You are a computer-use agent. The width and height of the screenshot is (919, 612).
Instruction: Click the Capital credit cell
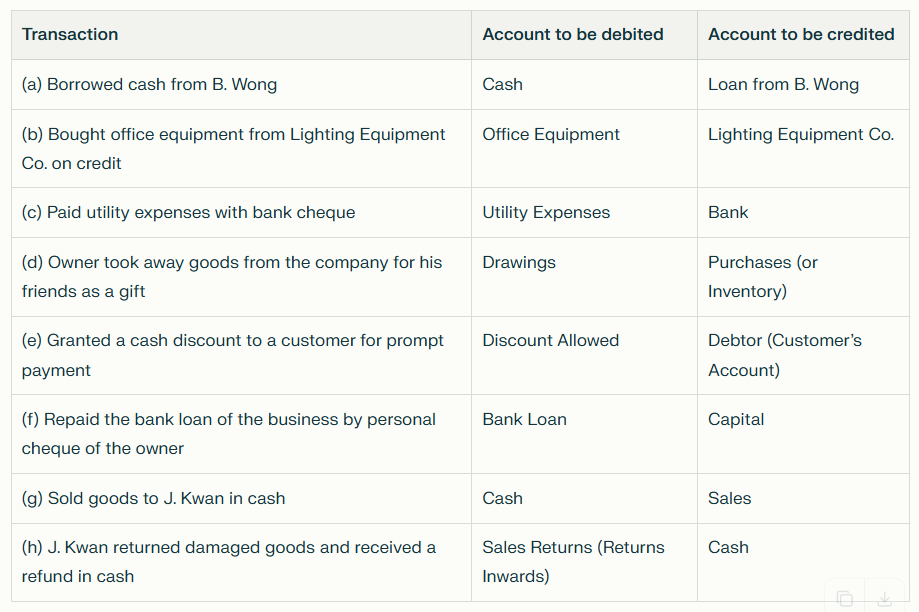click(736, 420)
